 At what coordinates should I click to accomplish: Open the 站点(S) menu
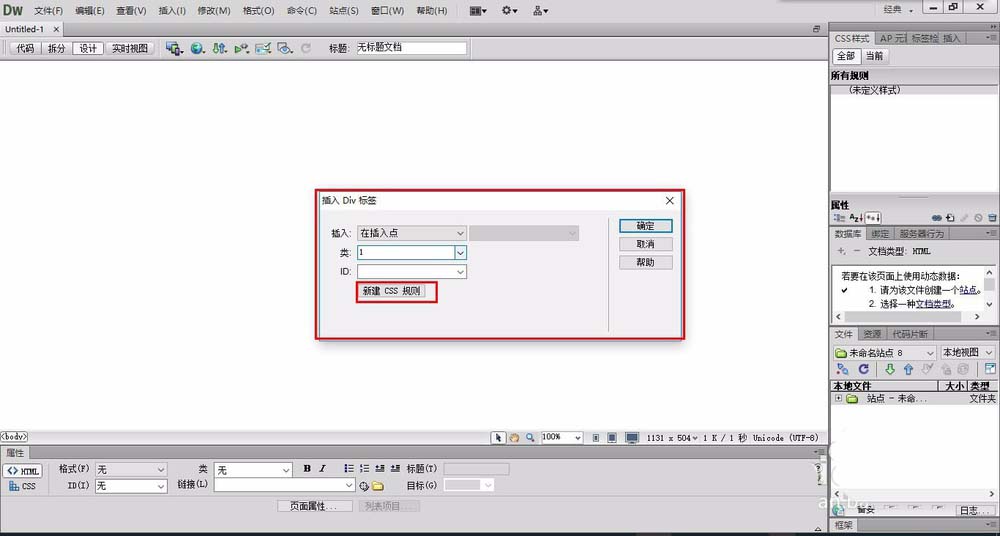(x=344, y=11)
